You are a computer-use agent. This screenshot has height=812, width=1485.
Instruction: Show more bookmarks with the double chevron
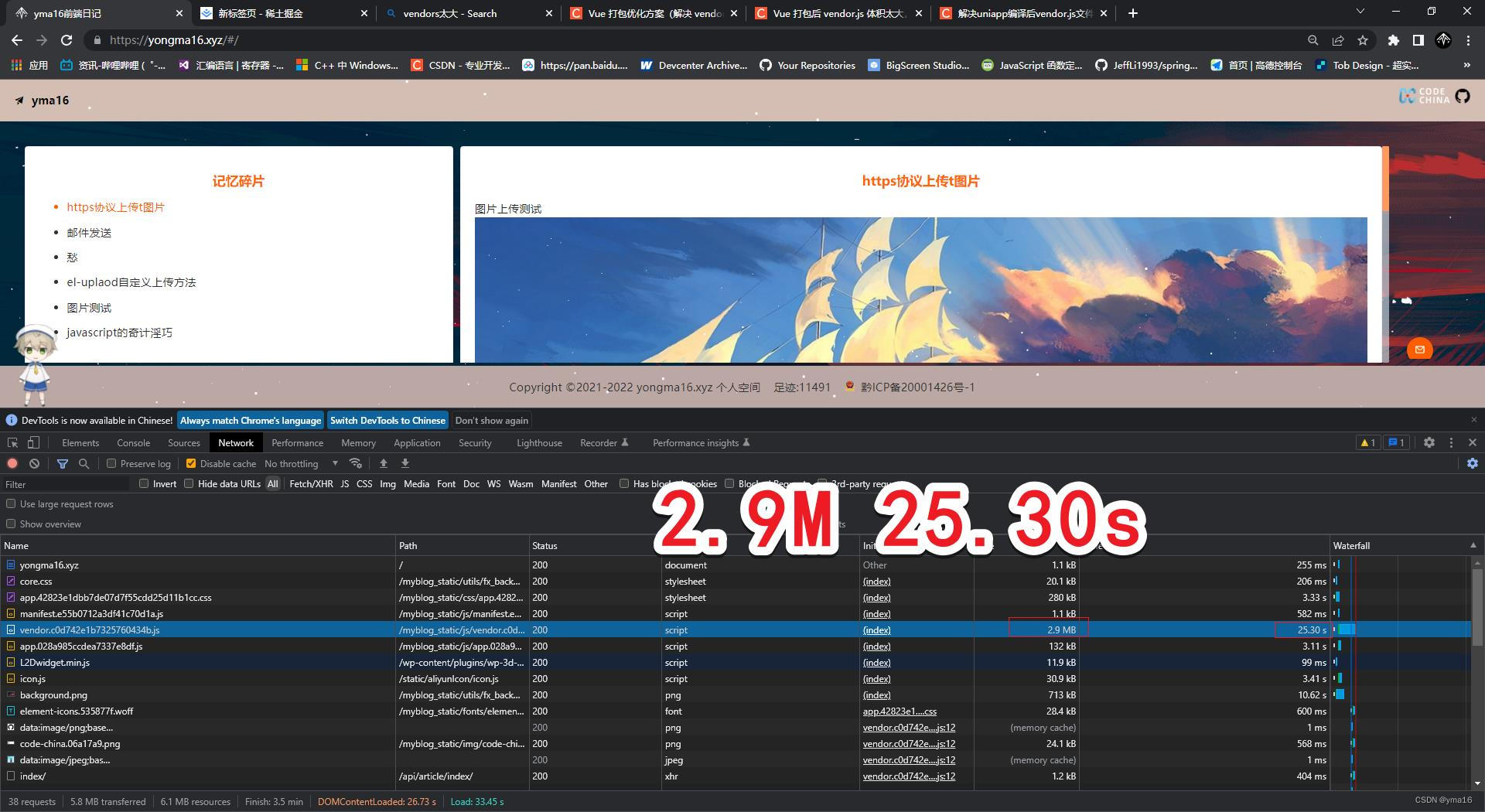1466,66
